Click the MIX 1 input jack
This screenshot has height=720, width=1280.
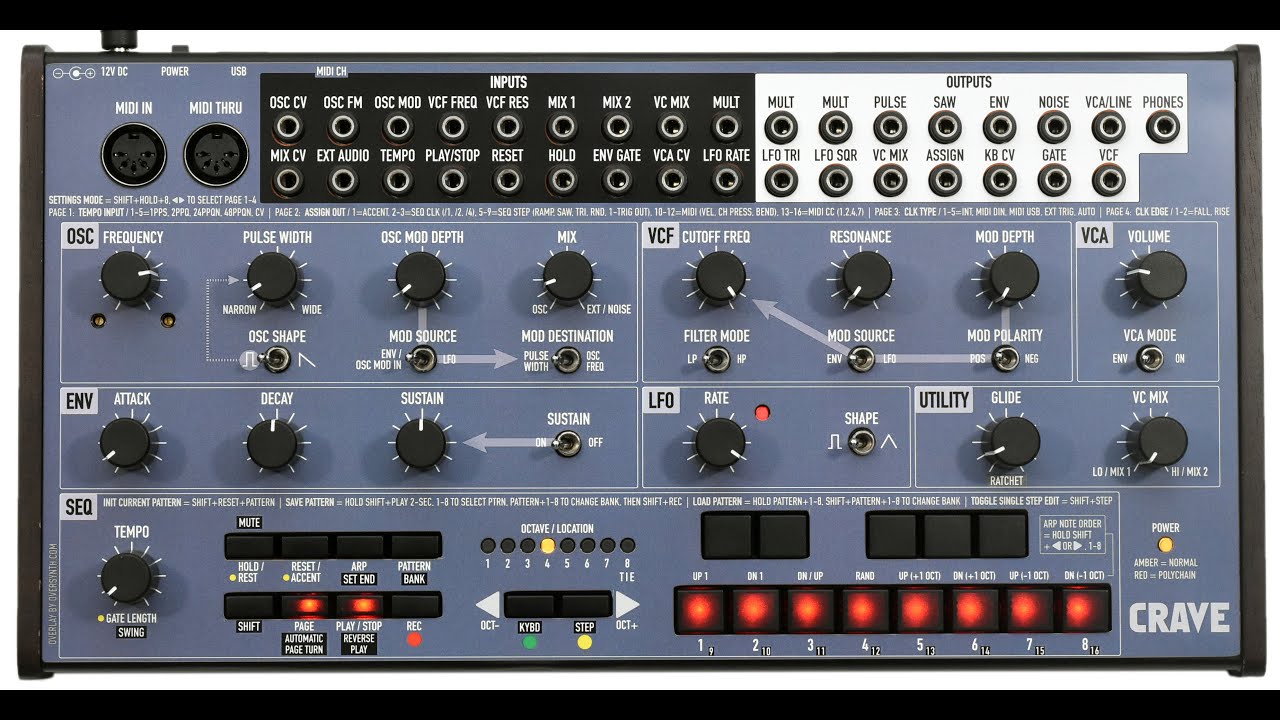(562, 127)
